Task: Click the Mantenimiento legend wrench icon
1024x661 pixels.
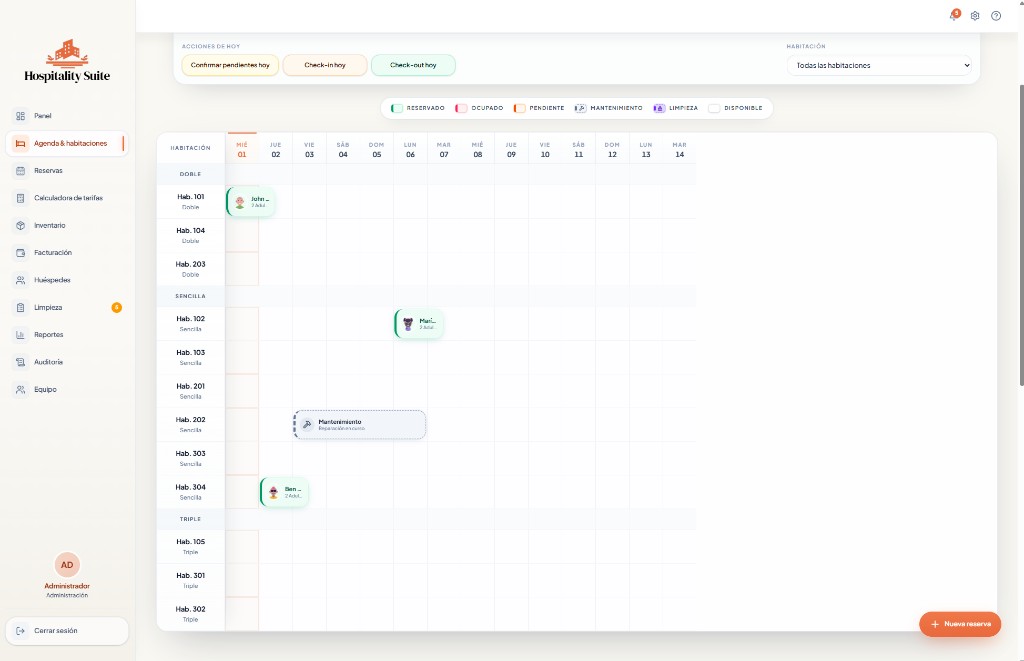Action: [580, 108]
